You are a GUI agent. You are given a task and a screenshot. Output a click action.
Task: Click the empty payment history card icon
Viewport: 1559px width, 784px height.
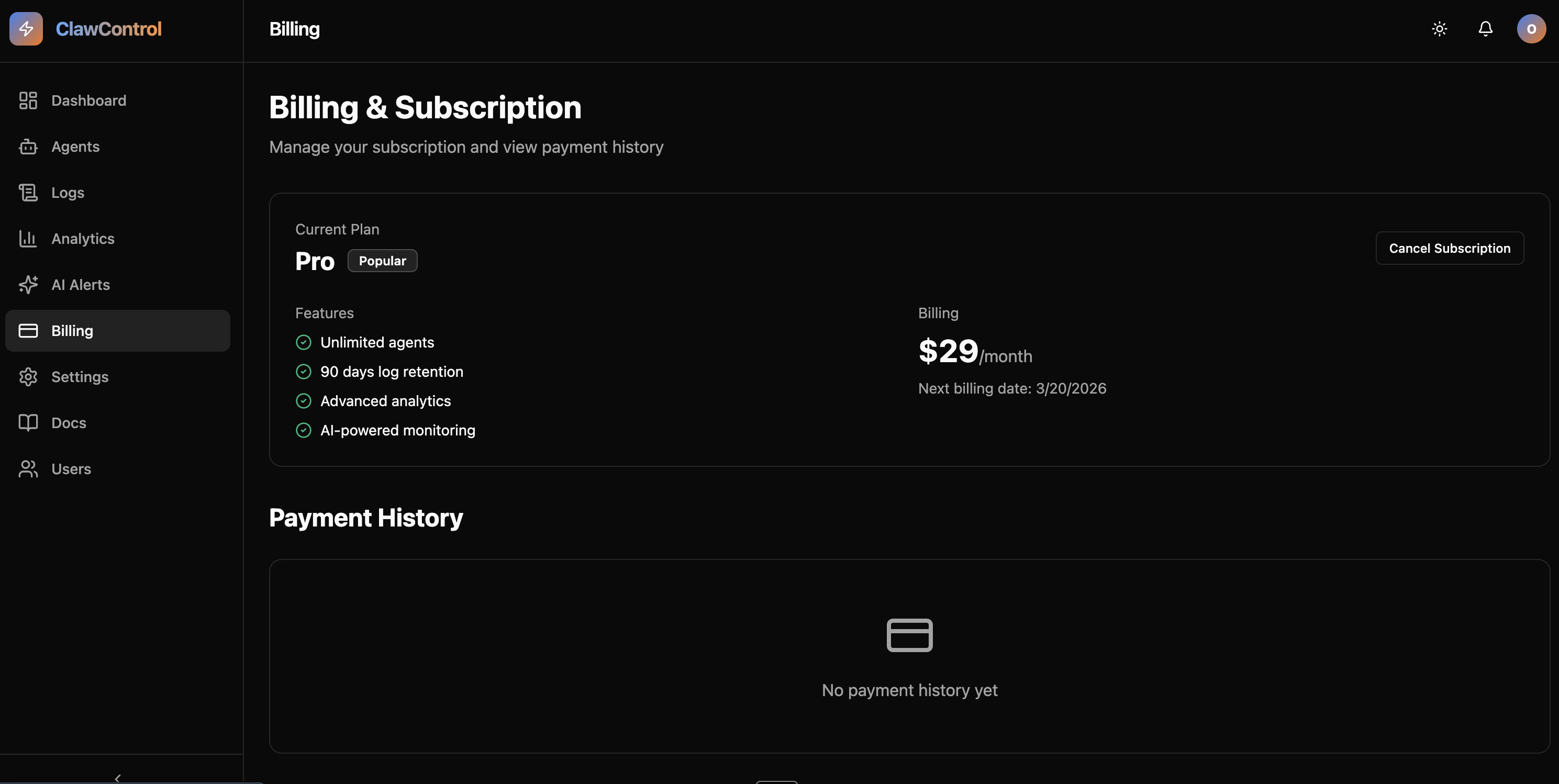[909, 635]
